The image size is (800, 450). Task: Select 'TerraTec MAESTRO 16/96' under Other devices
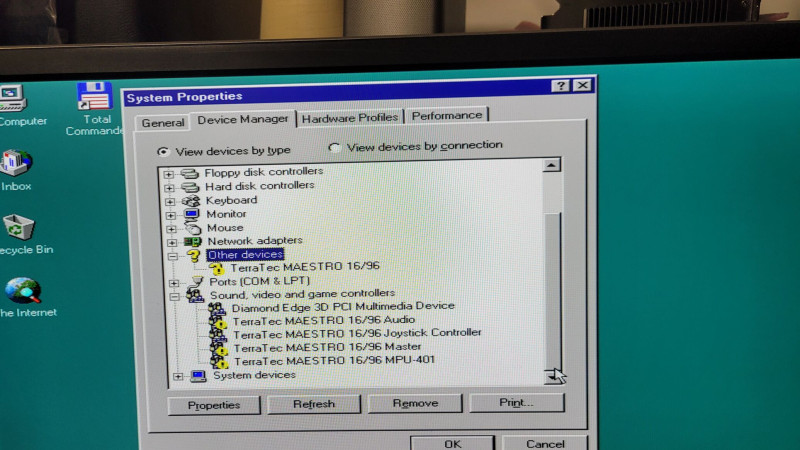point(305,266)
